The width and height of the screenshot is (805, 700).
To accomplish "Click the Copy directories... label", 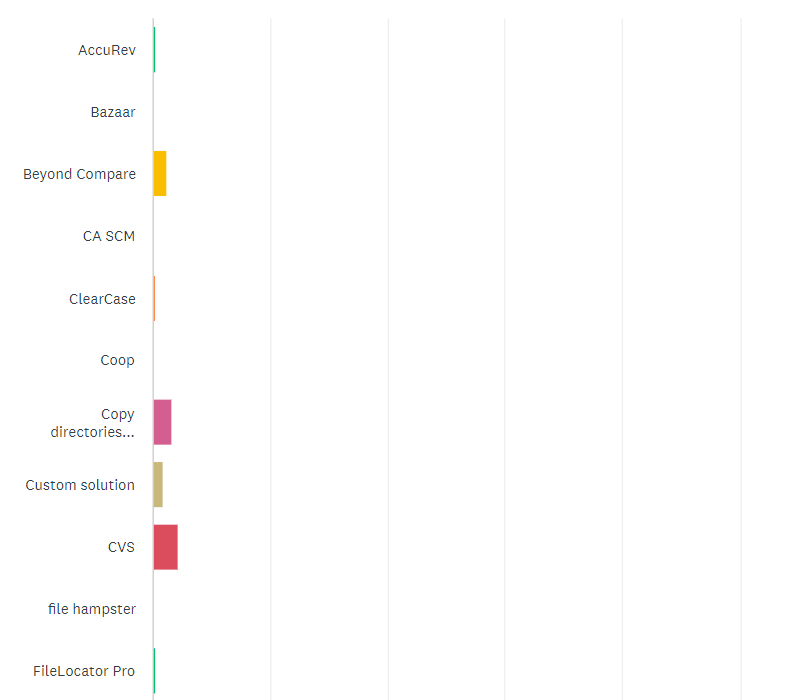I will pos(92,423).
